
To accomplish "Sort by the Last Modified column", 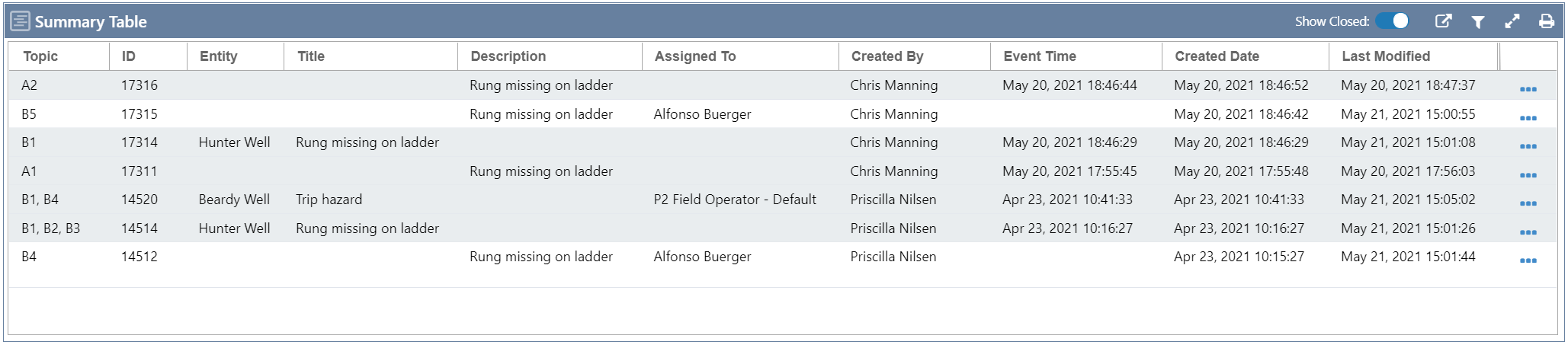I will (1385, 56).
